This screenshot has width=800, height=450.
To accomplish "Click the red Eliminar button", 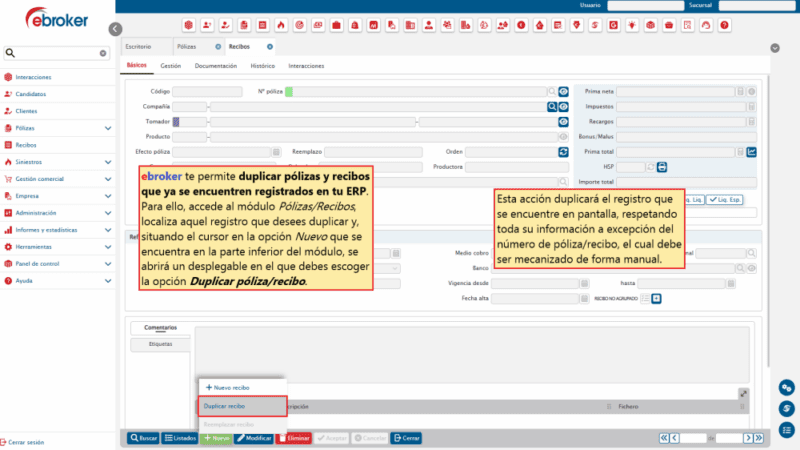I will [294, 438].
